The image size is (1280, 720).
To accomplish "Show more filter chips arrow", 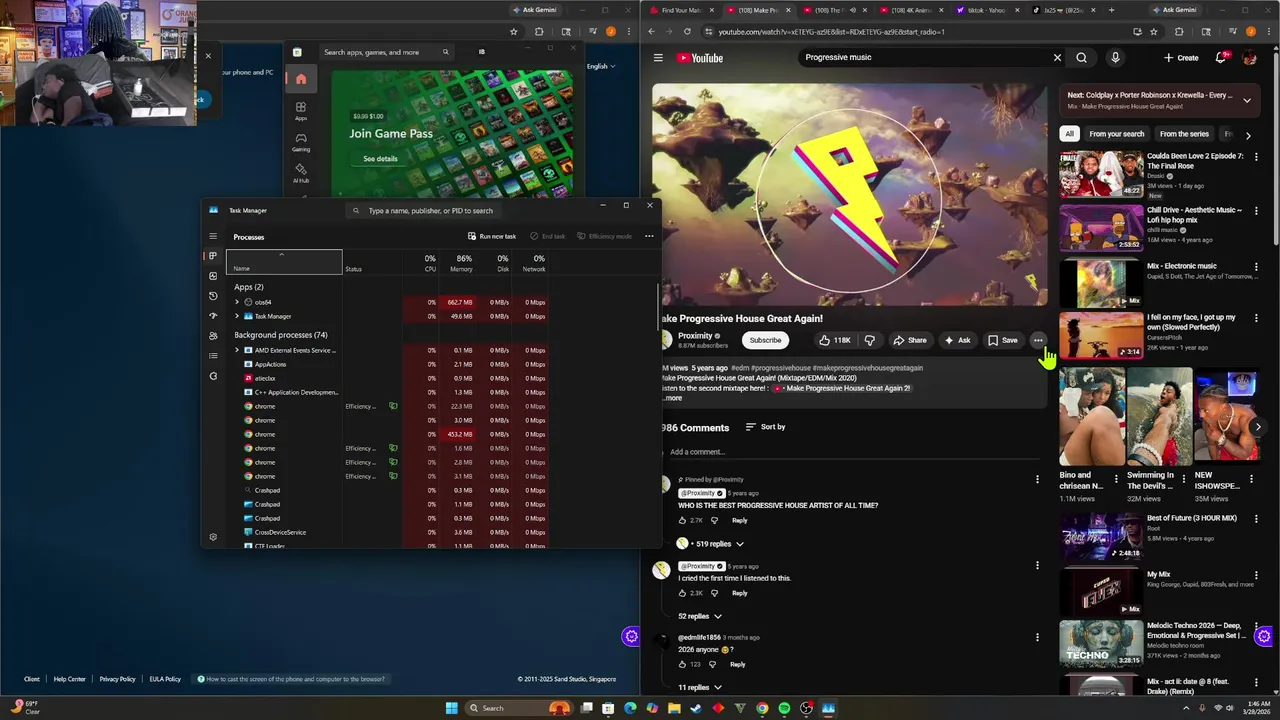I will coord(1248,134).
